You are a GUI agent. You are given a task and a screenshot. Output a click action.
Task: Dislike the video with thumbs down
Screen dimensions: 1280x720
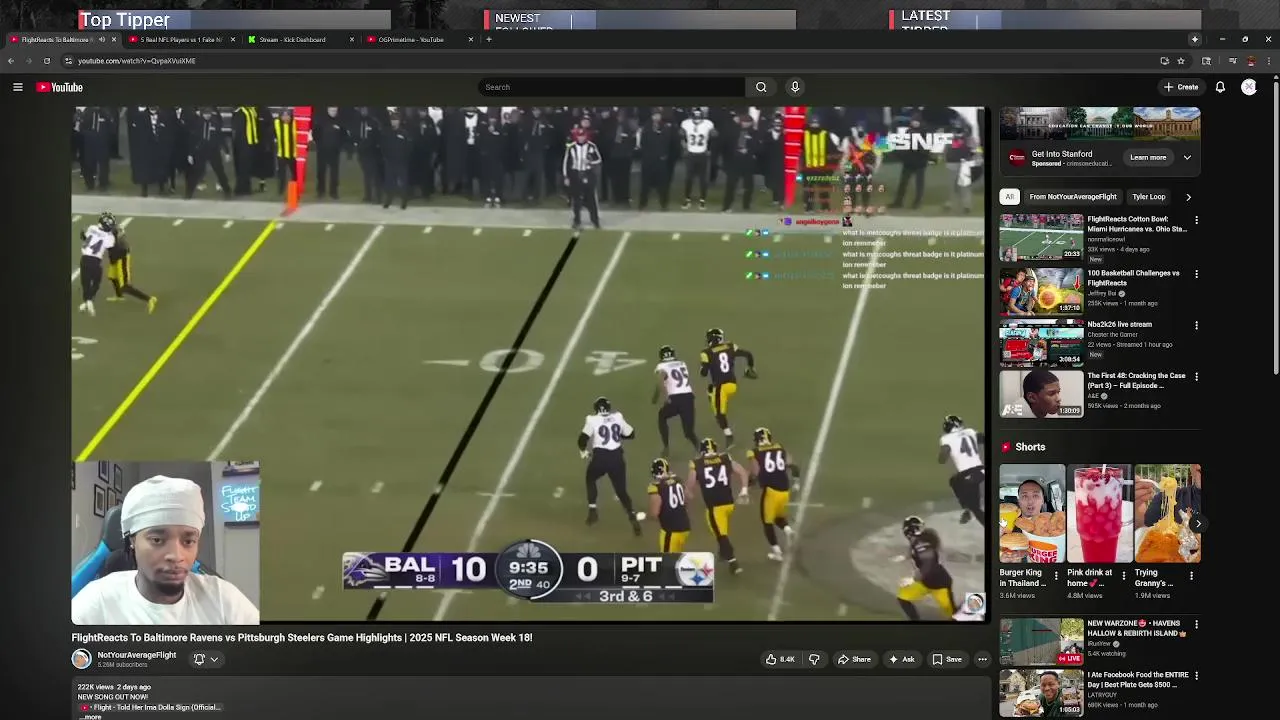click(814, 659)
